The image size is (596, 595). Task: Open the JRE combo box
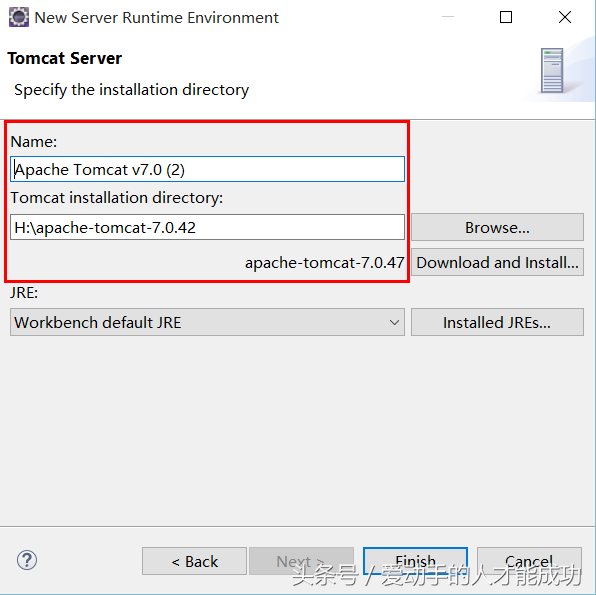point(207,322)
